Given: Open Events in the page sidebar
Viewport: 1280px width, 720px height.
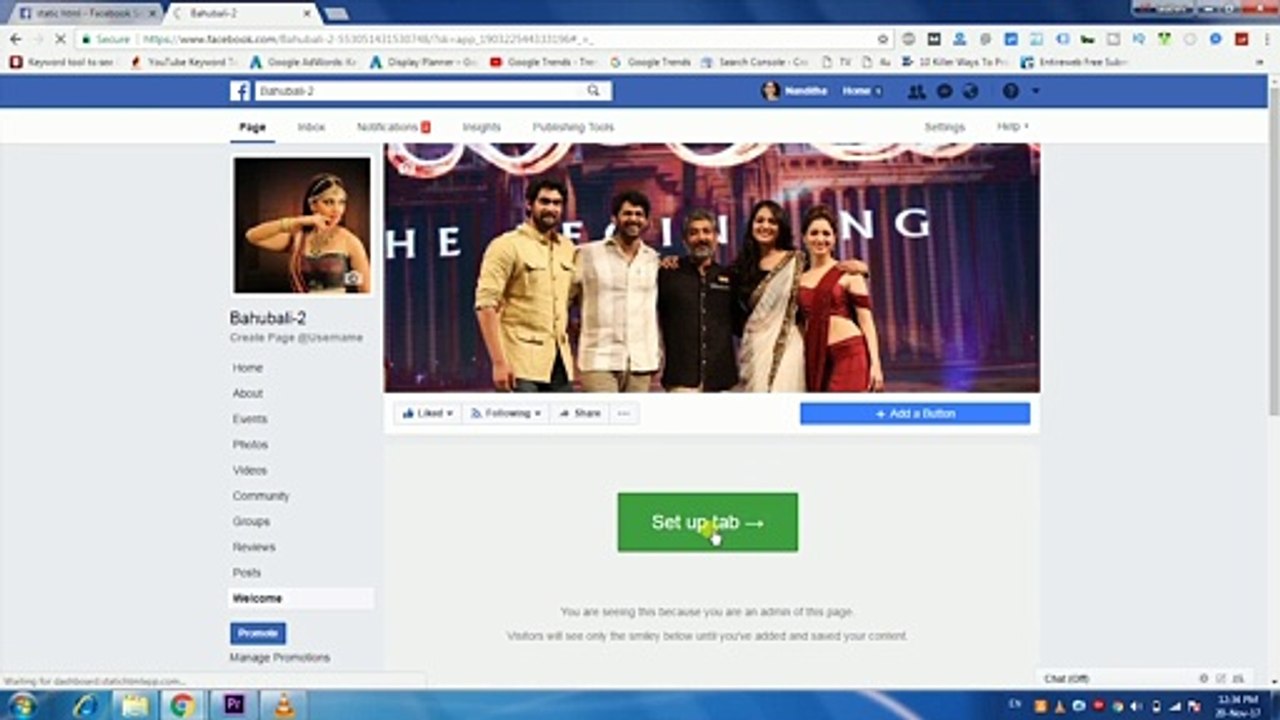Looking at the screenshot, I should [250, 419].
